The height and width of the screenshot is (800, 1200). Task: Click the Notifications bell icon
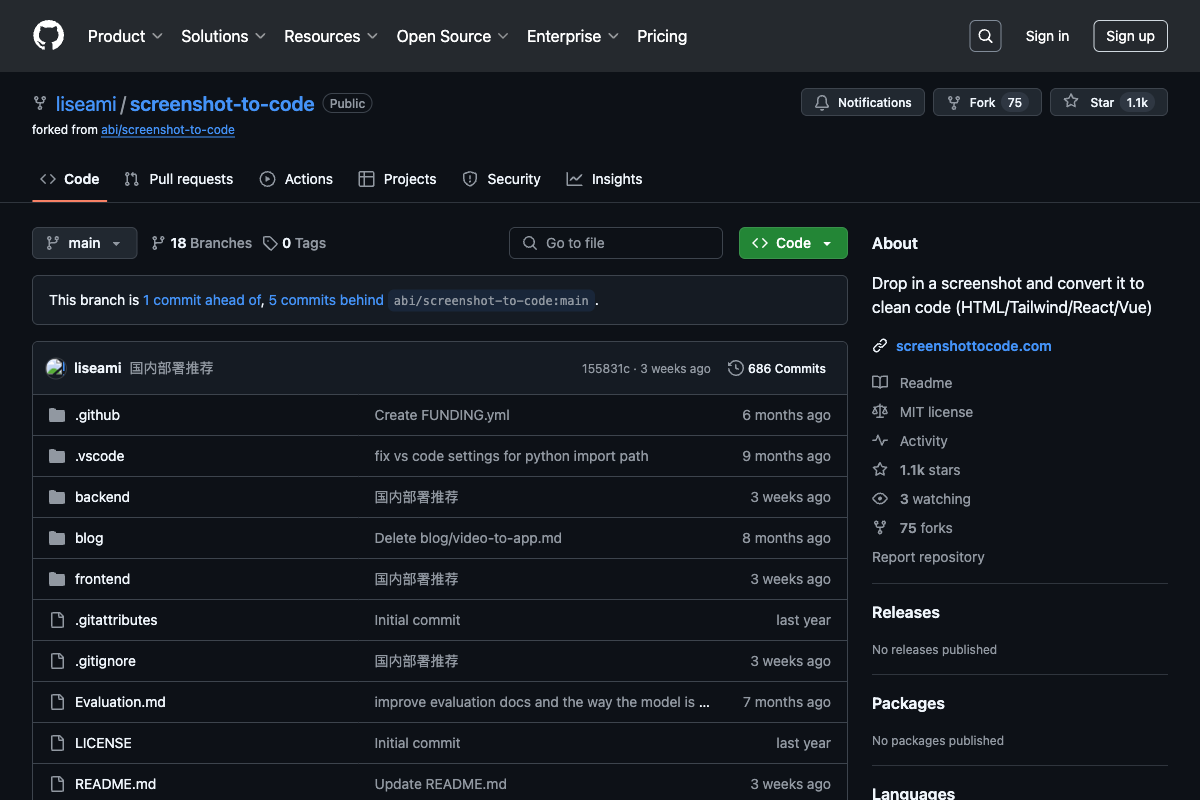[x=822, y=102]
